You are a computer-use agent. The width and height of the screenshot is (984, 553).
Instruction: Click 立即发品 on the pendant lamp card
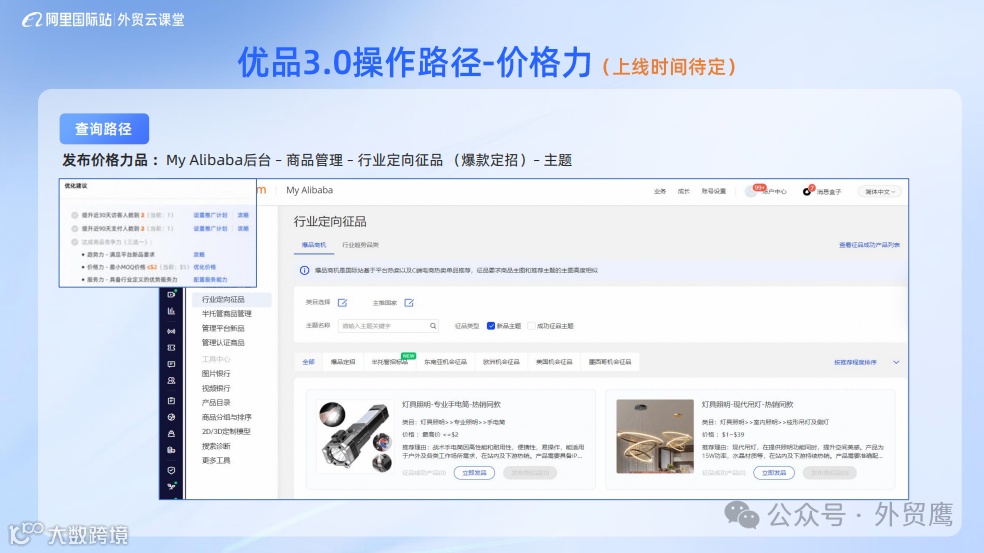click(x=774, y=473)
